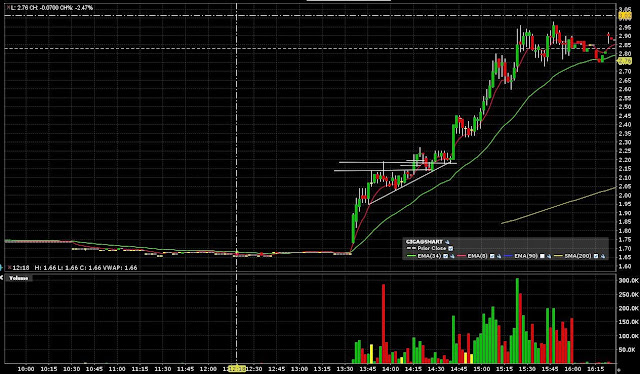Image resolution: width=640 pixels, height=374 pixels.
Task: Click the red EMA(8) legend color line
Action: (461, 256)
